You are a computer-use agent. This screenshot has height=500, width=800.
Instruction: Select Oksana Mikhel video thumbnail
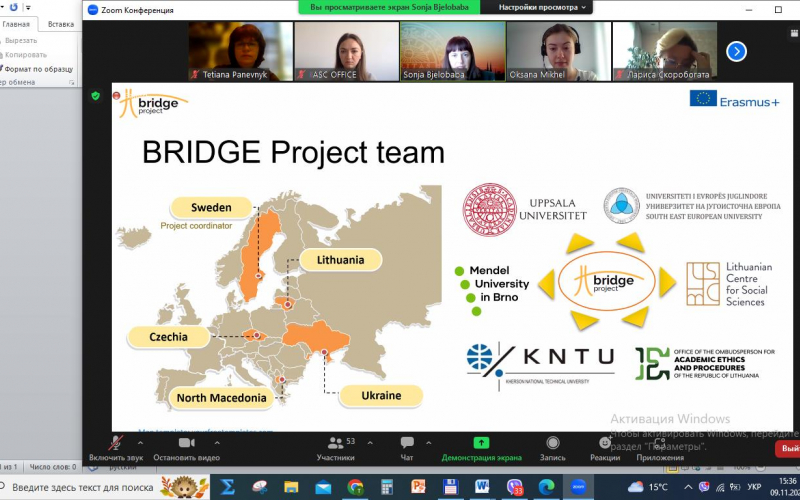(559, 51)
